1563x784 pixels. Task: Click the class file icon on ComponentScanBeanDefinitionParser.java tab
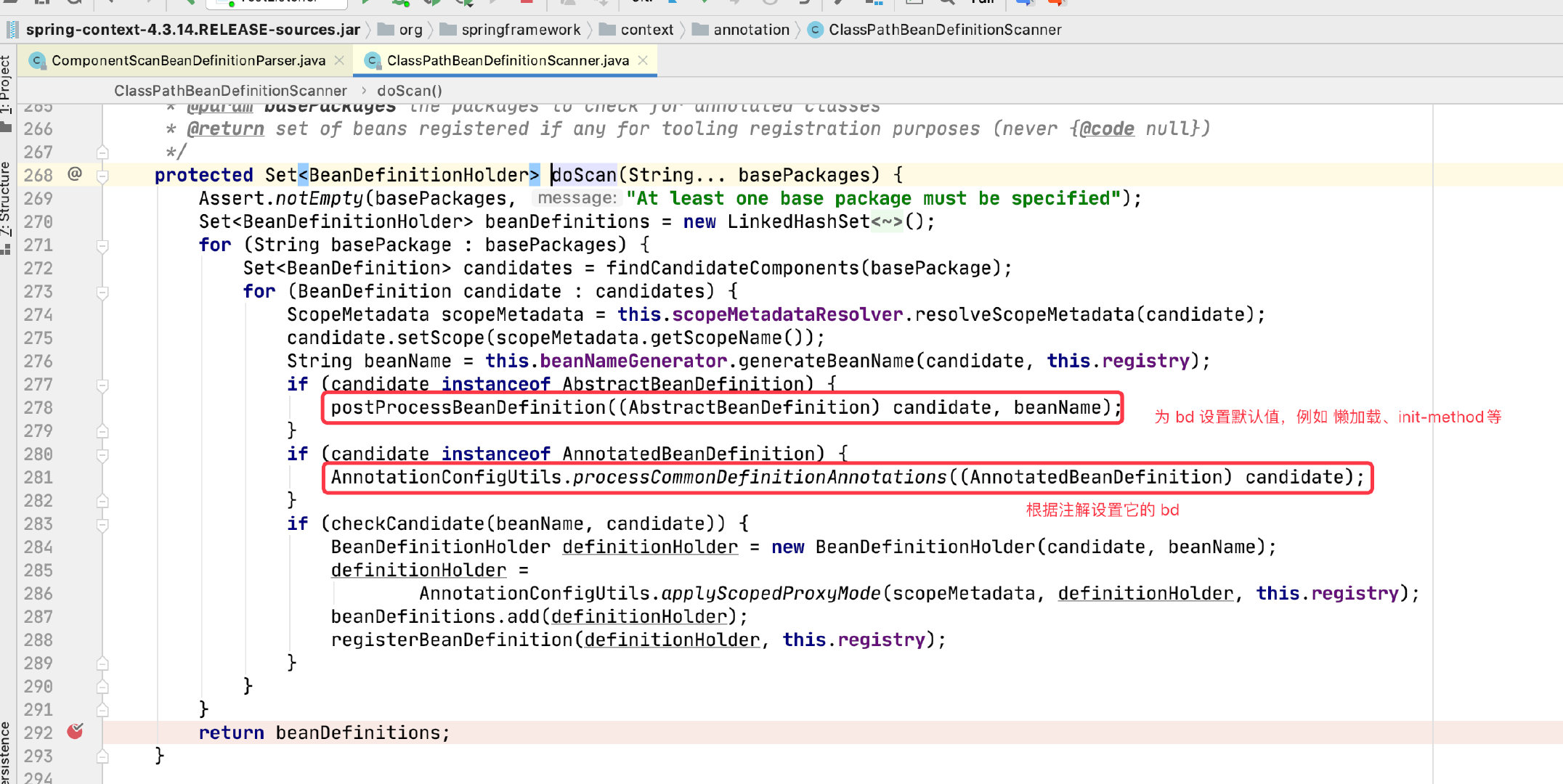click(37, 60)
